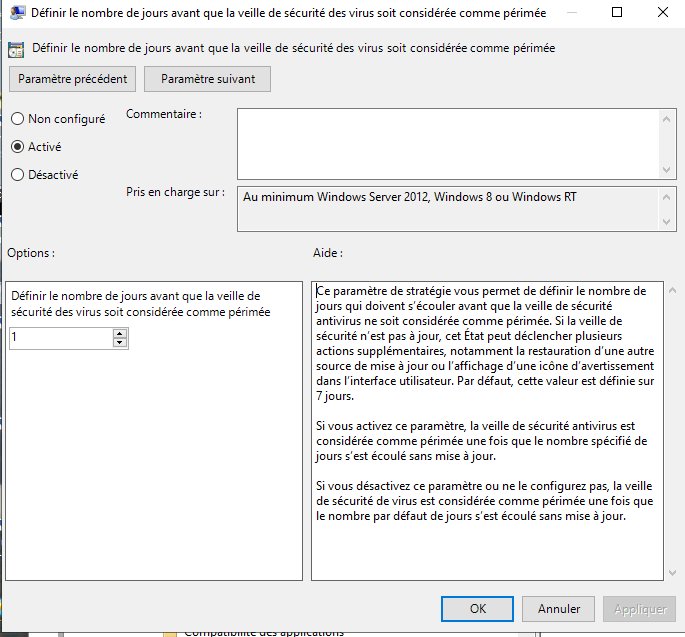The width and height of the screenshot is (685, 637).
Task: Go to Paramètre suivant
Action: pos(208,78)
